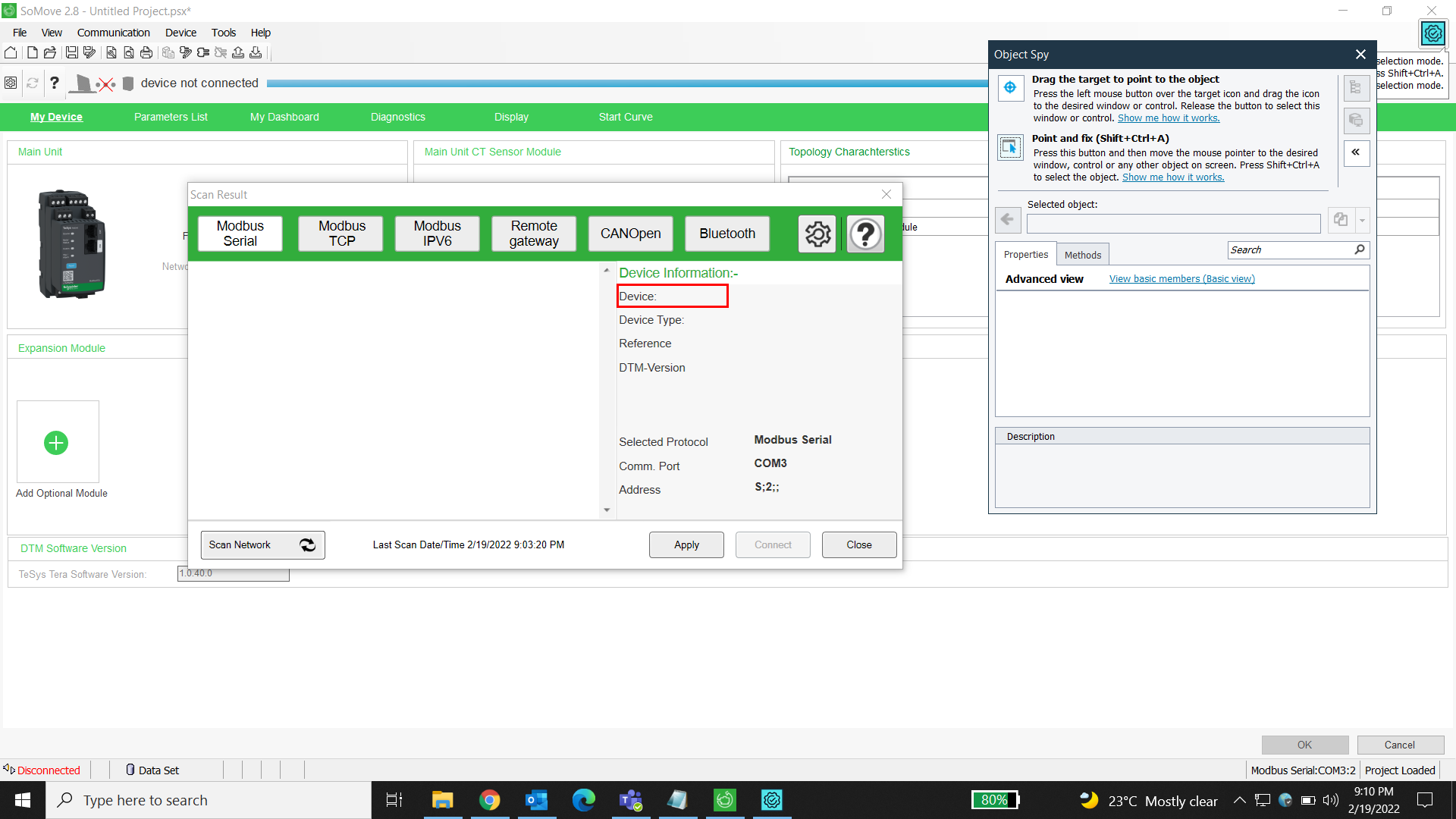Open the Help question mark icon below the toolbar

(54, 83)
